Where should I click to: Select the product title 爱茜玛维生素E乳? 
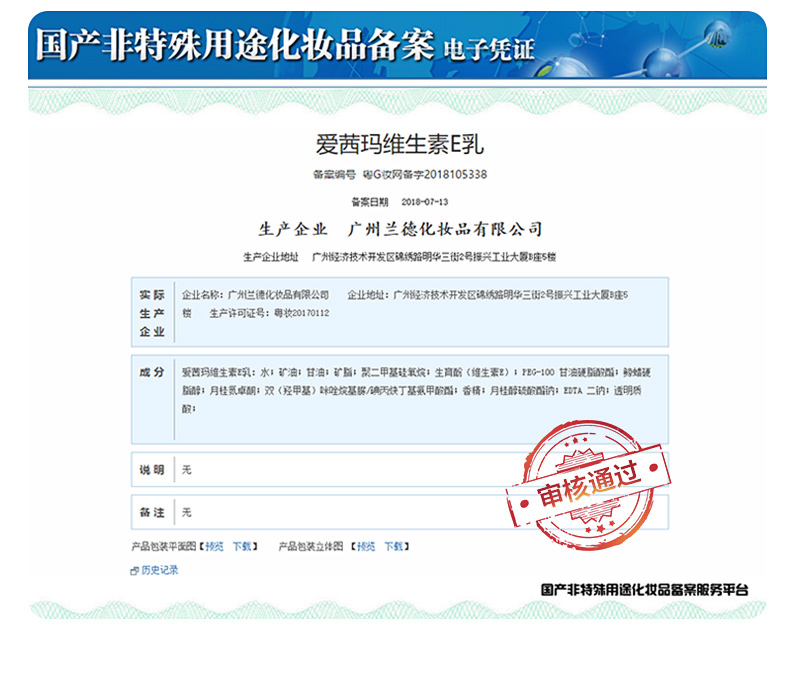click(400, 145)
